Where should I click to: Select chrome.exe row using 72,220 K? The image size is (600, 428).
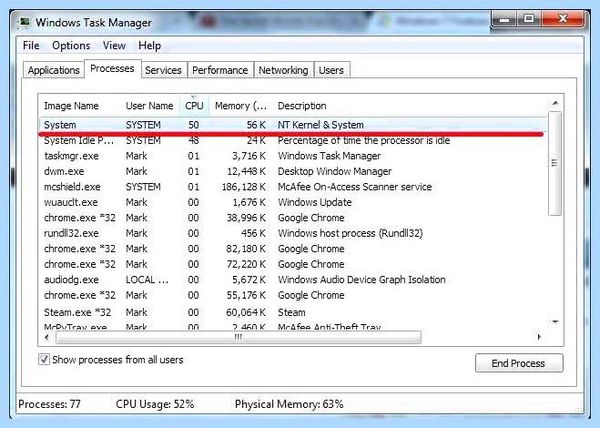tap(293, 264)
